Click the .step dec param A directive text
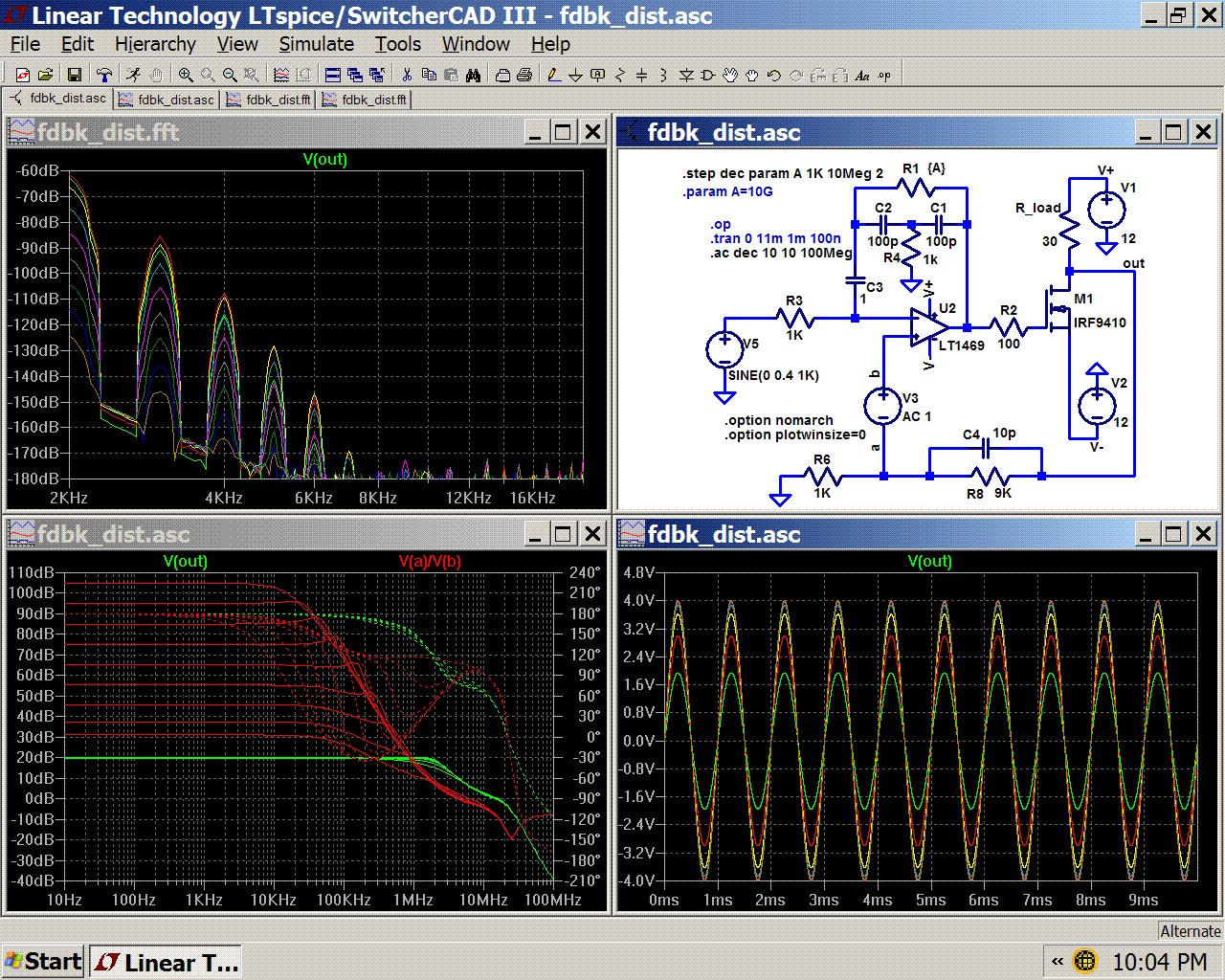 click(783, 173)
